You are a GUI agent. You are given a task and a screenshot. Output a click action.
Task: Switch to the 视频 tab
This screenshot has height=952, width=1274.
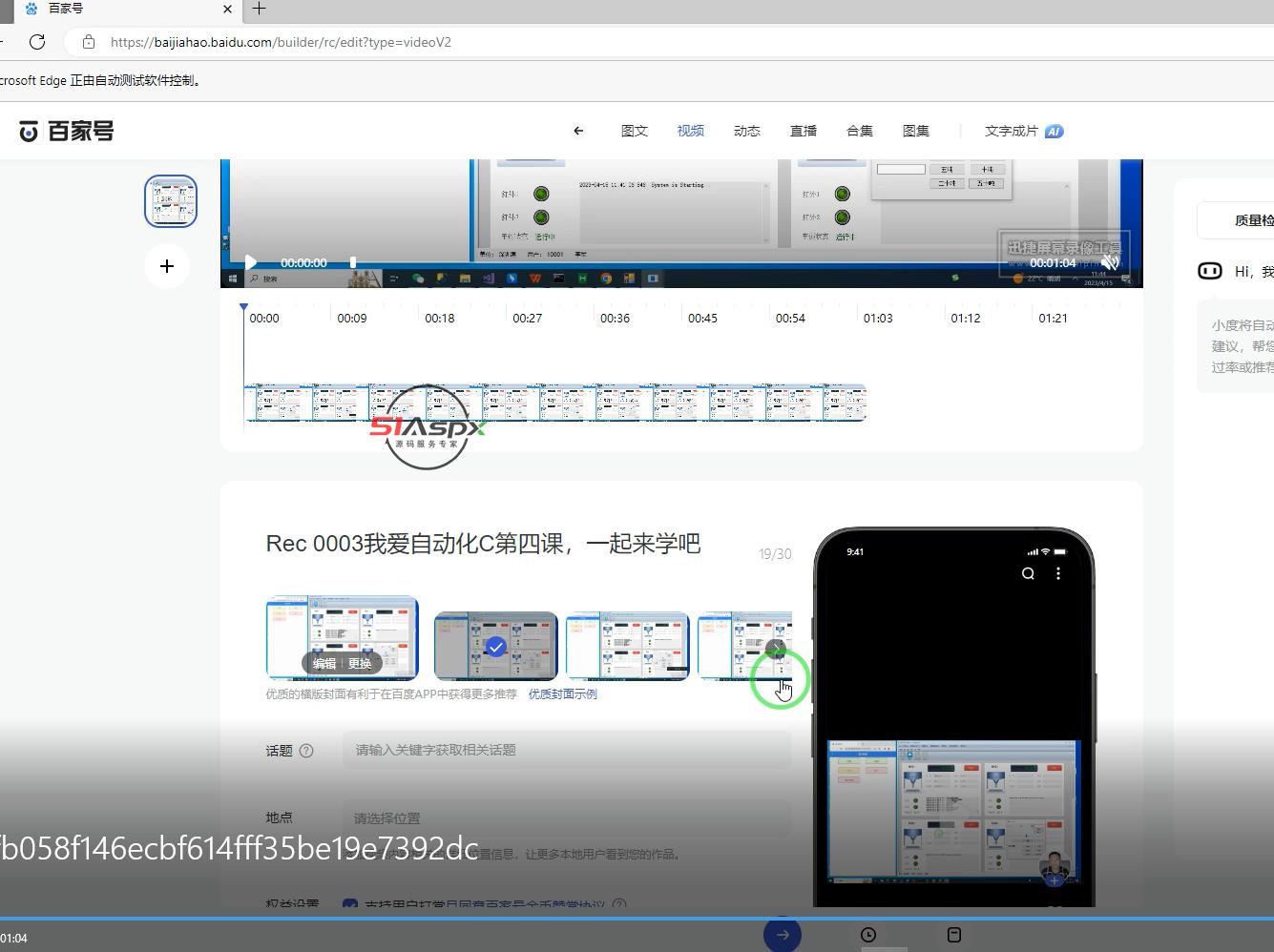coord(691,131)
